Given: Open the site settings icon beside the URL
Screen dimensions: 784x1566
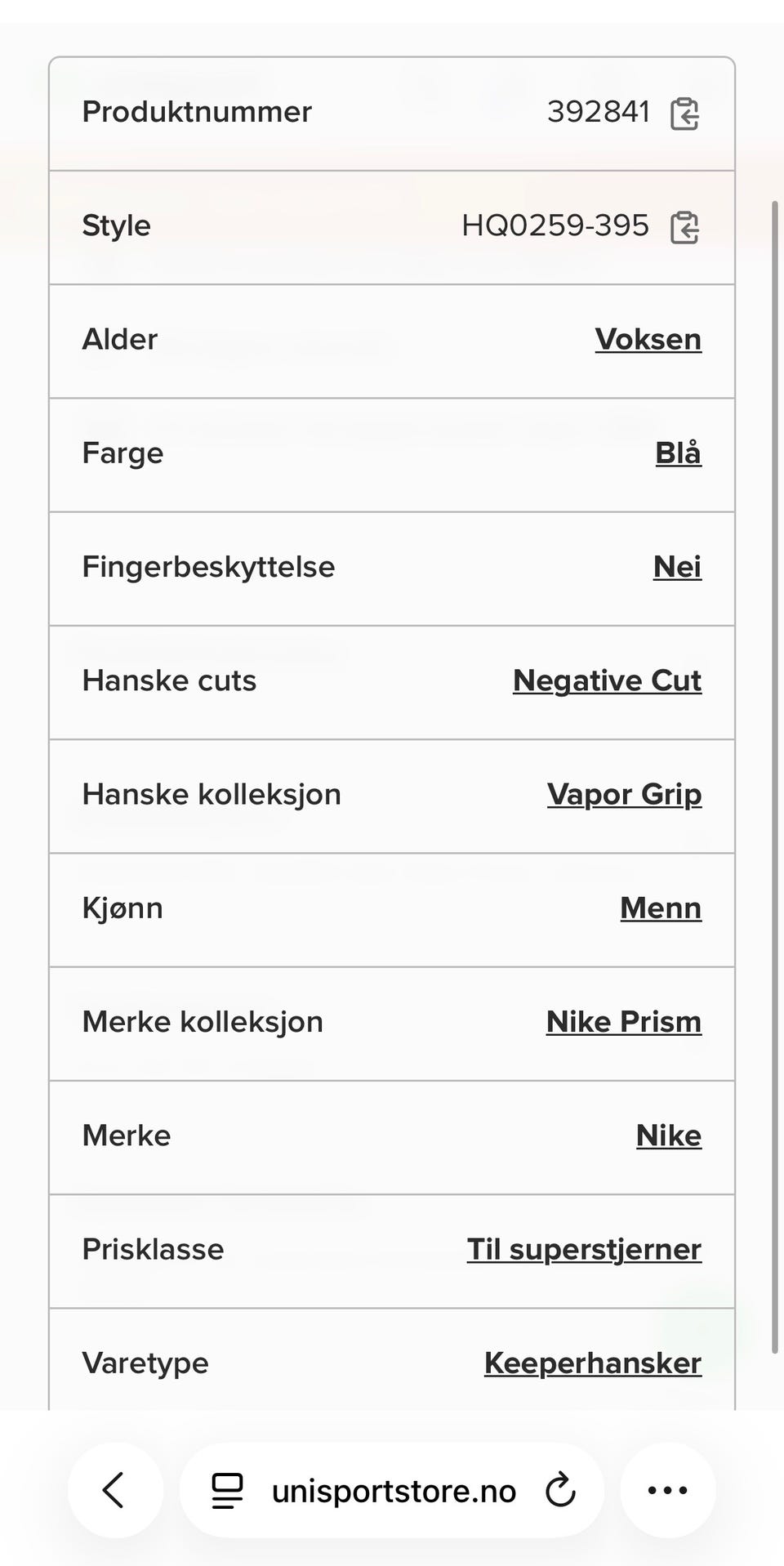Looking at the screenshot, I should coord(227,1491).
